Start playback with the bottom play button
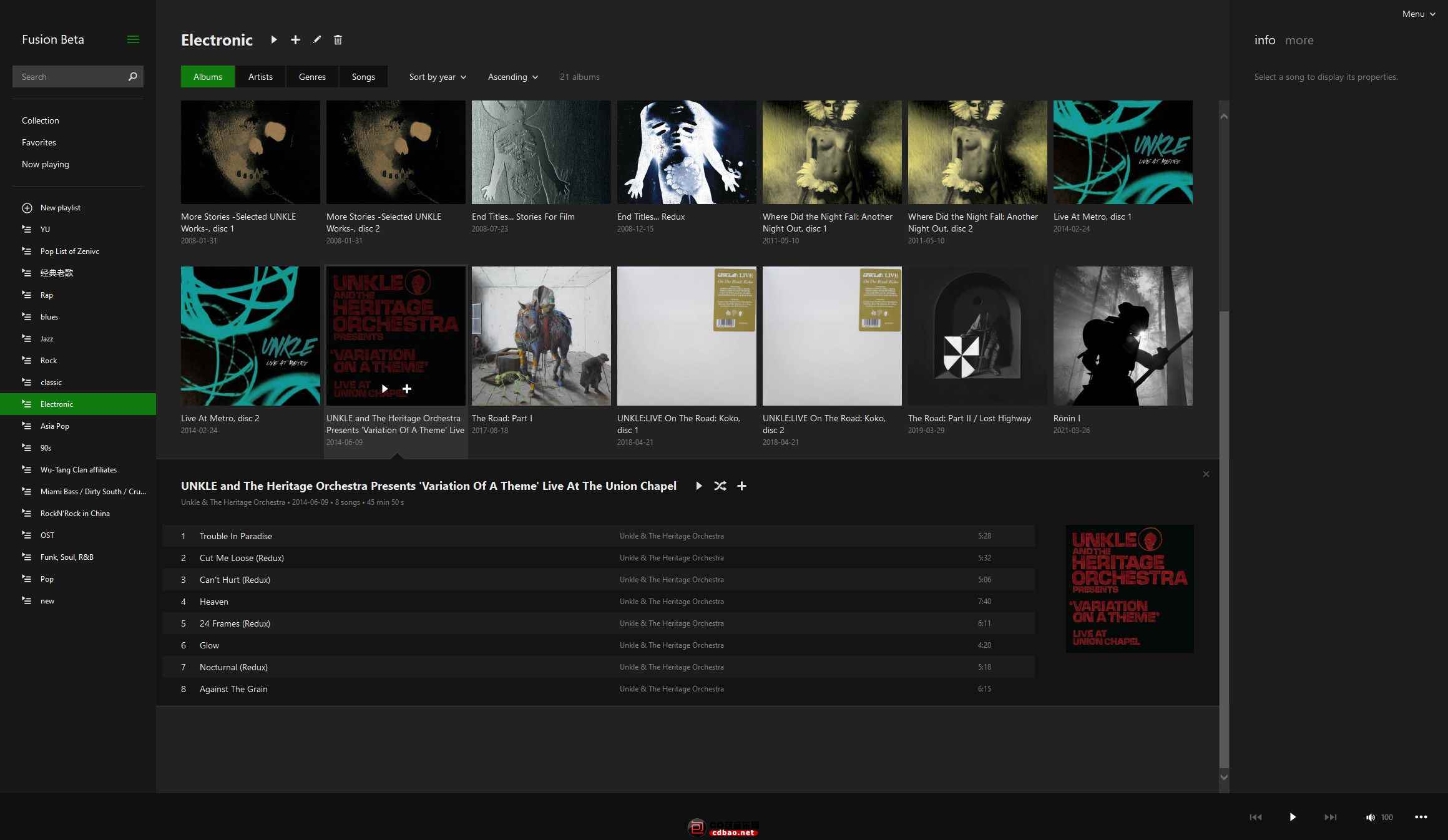 pos(1293,817)
